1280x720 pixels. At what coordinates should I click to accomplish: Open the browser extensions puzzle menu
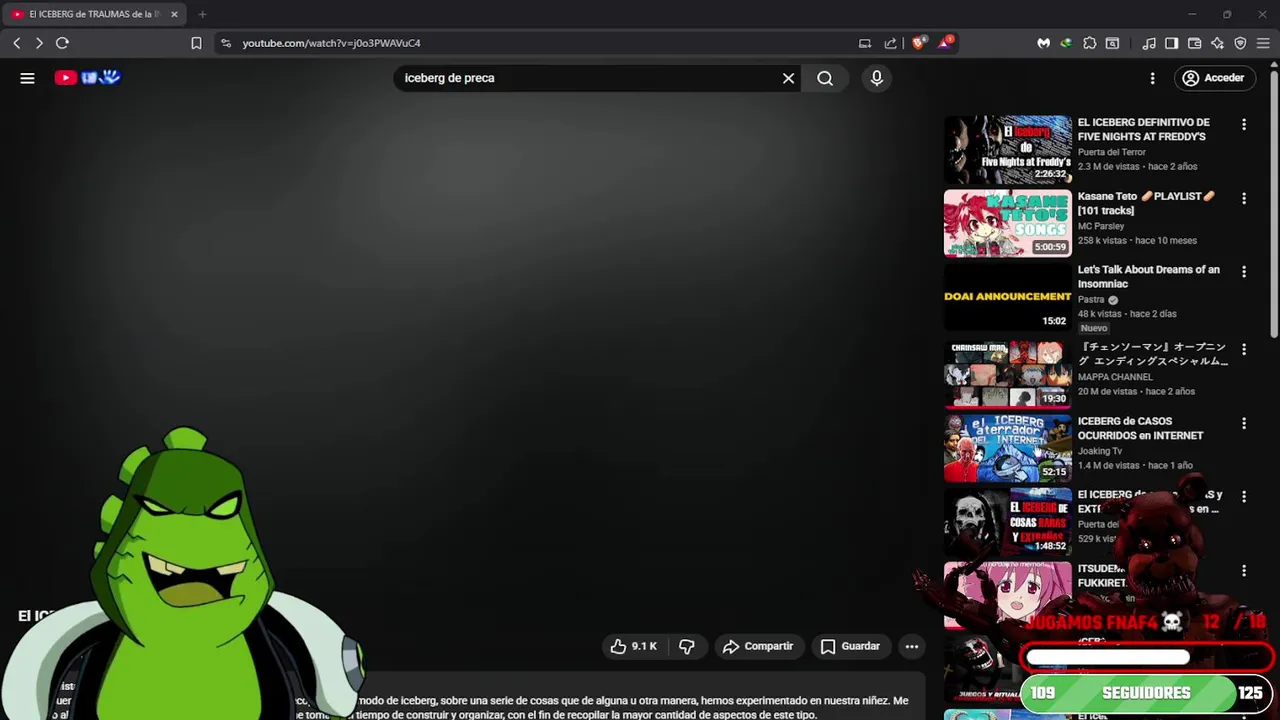[x=1090, y=43]
